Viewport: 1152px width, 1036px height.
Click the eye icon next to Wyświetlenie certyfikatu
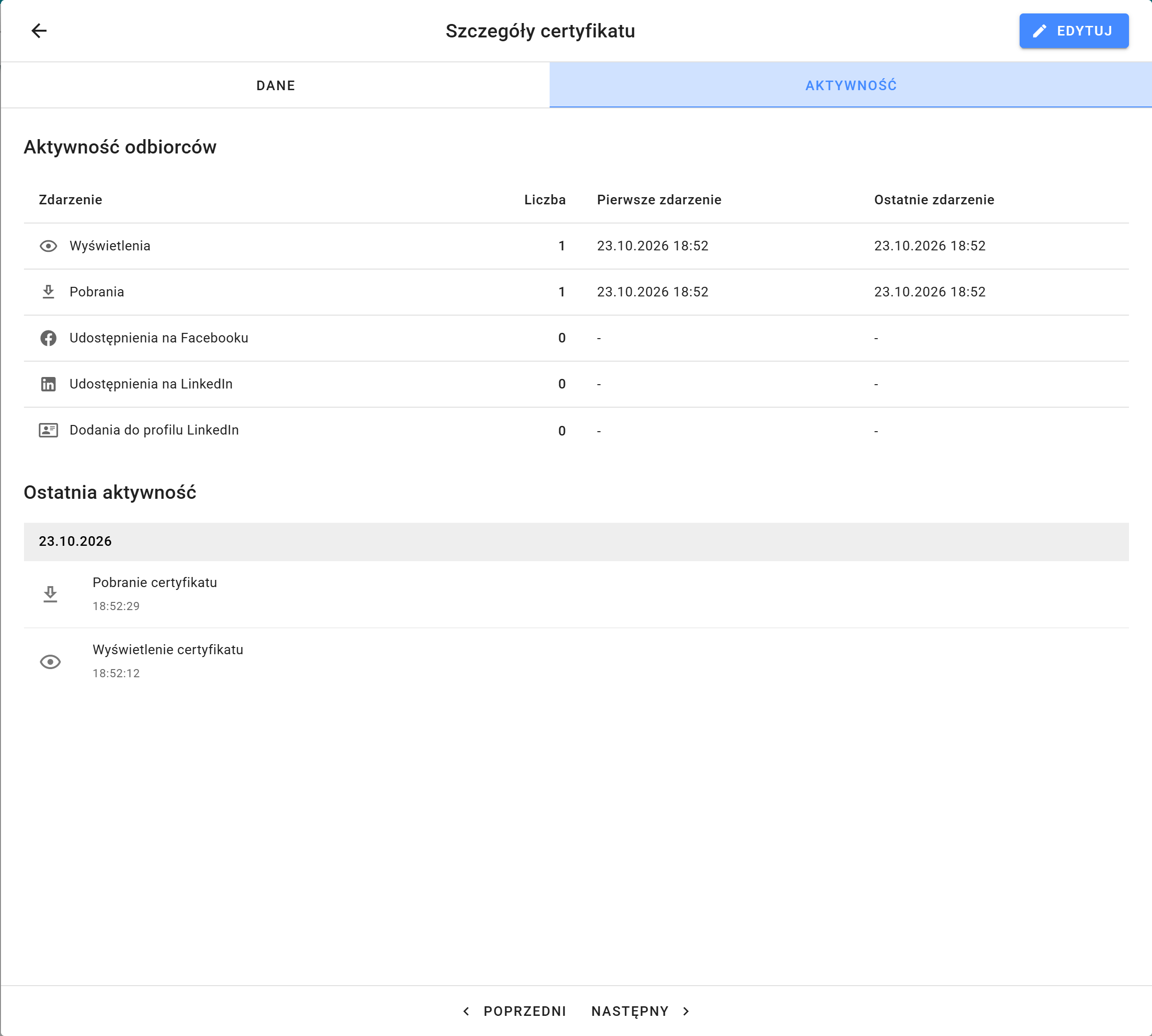pyautogui.click(x=50, y=661)
